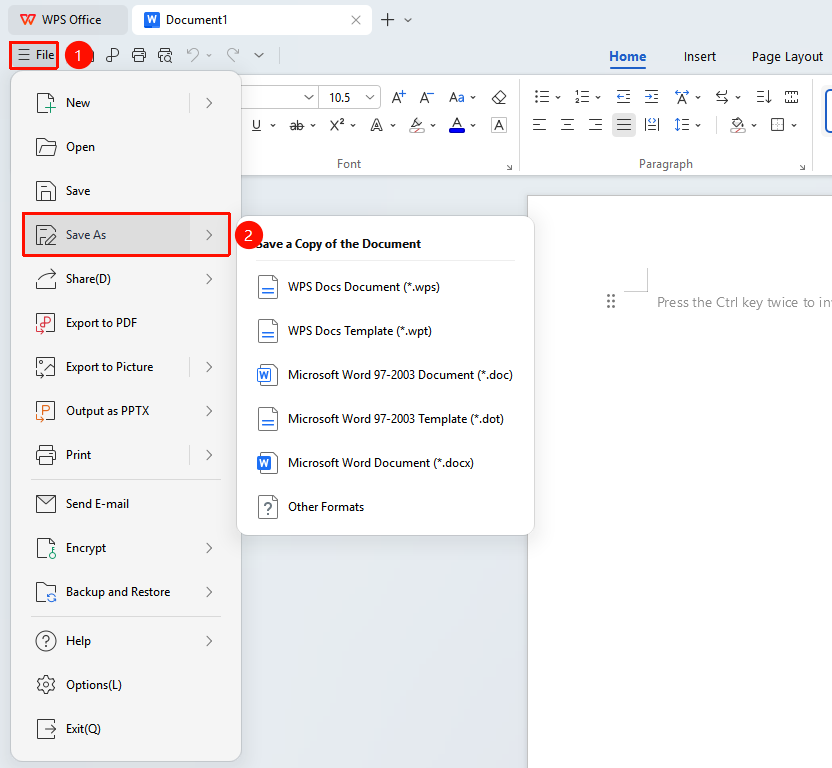Click the Redo arrow icon
832x768 pixels.
pyautogui.click(x=233, y=55)
